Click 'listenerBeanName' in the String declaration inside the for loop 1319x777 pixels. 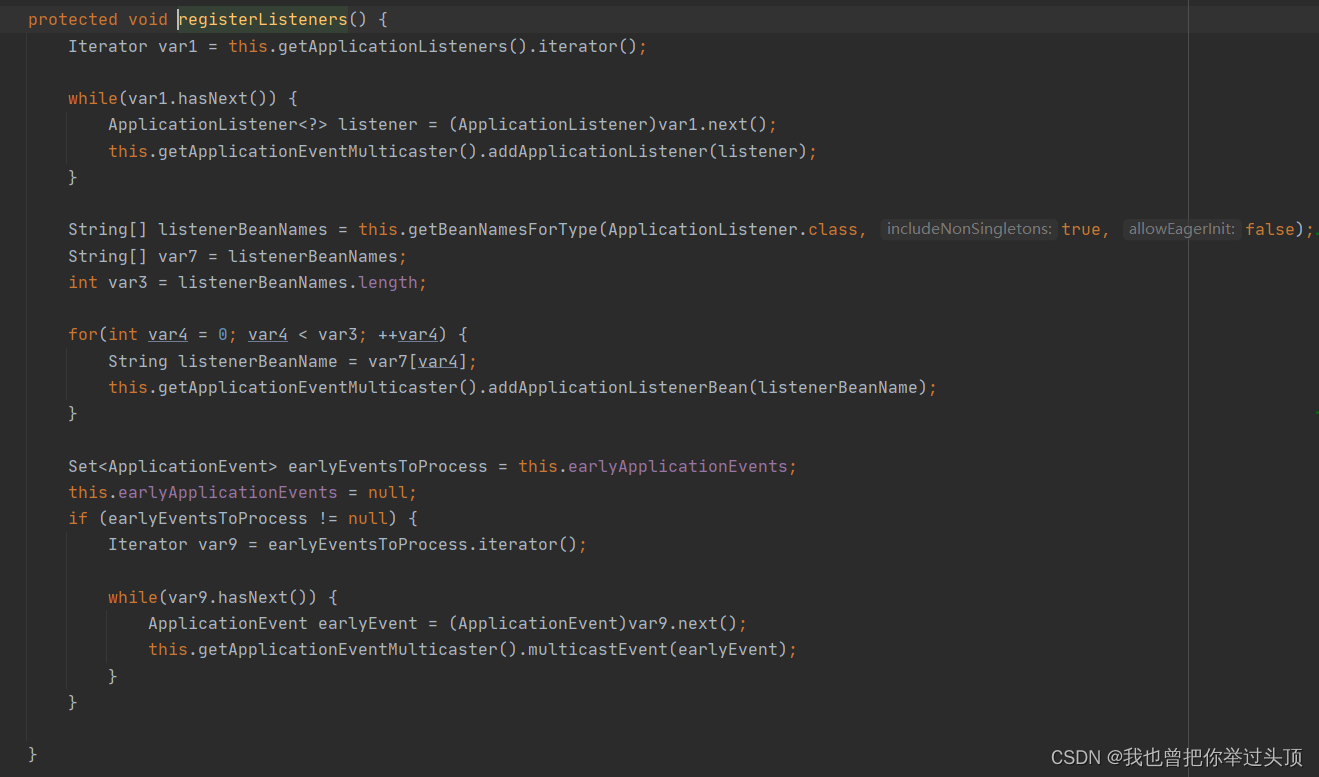[258, 361]
